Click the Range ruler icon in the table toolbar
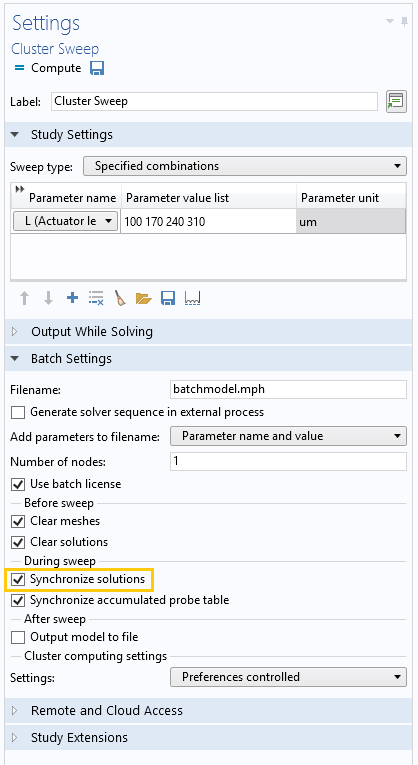The width and height of the screenshot is (418, 765). 193,298
